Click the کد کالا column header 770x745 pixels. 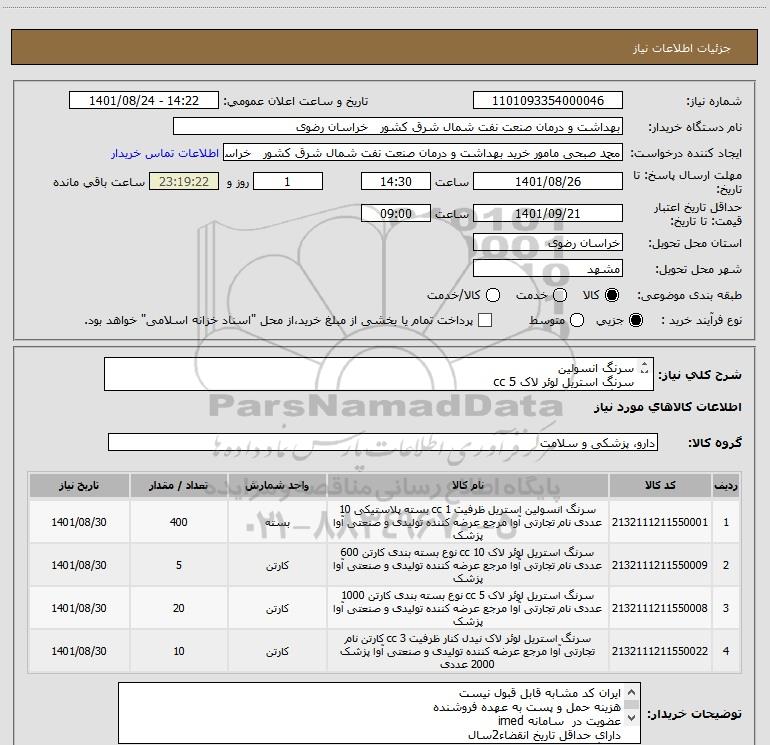660,486
